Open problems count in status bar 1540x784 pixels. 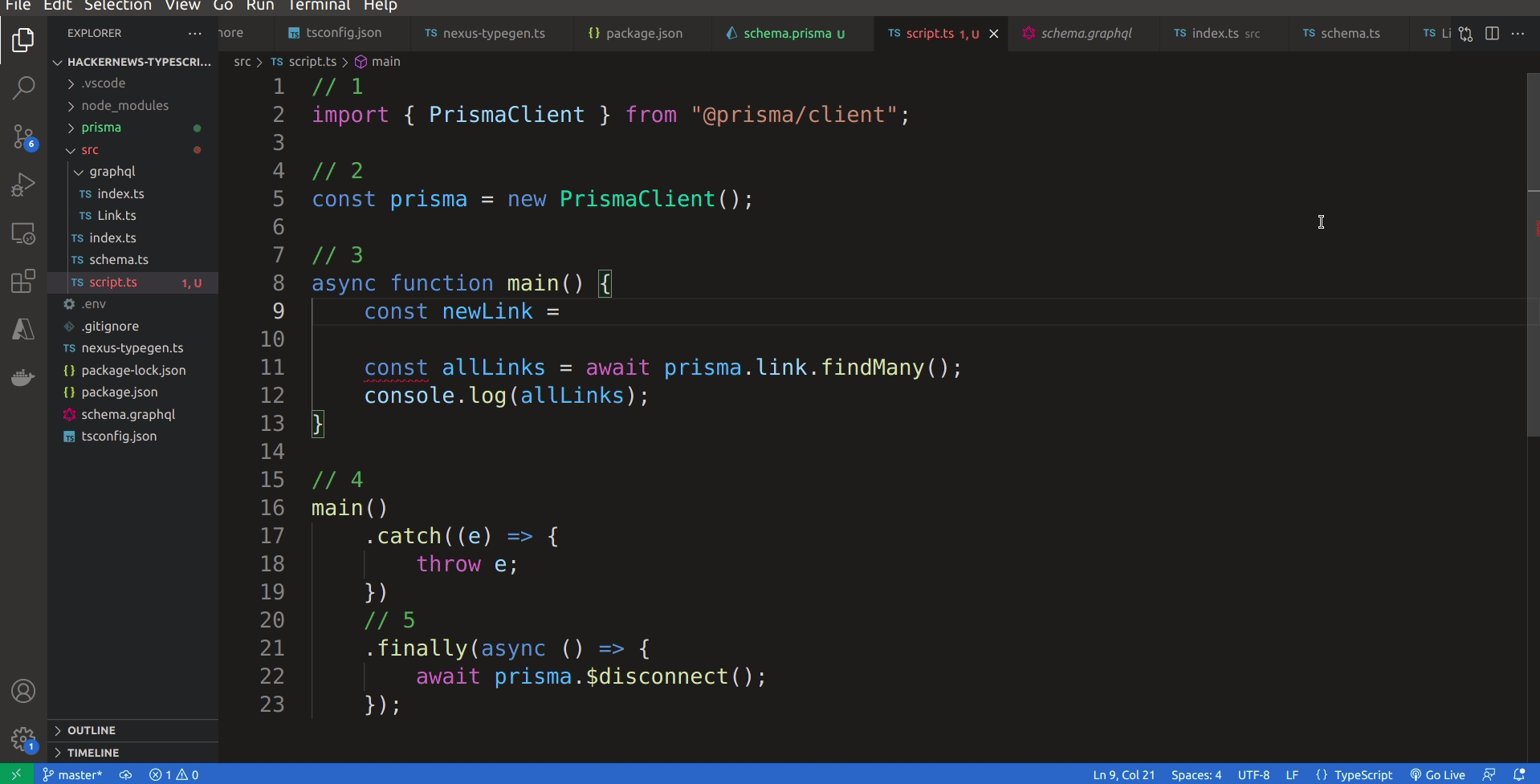click(173, 774)
